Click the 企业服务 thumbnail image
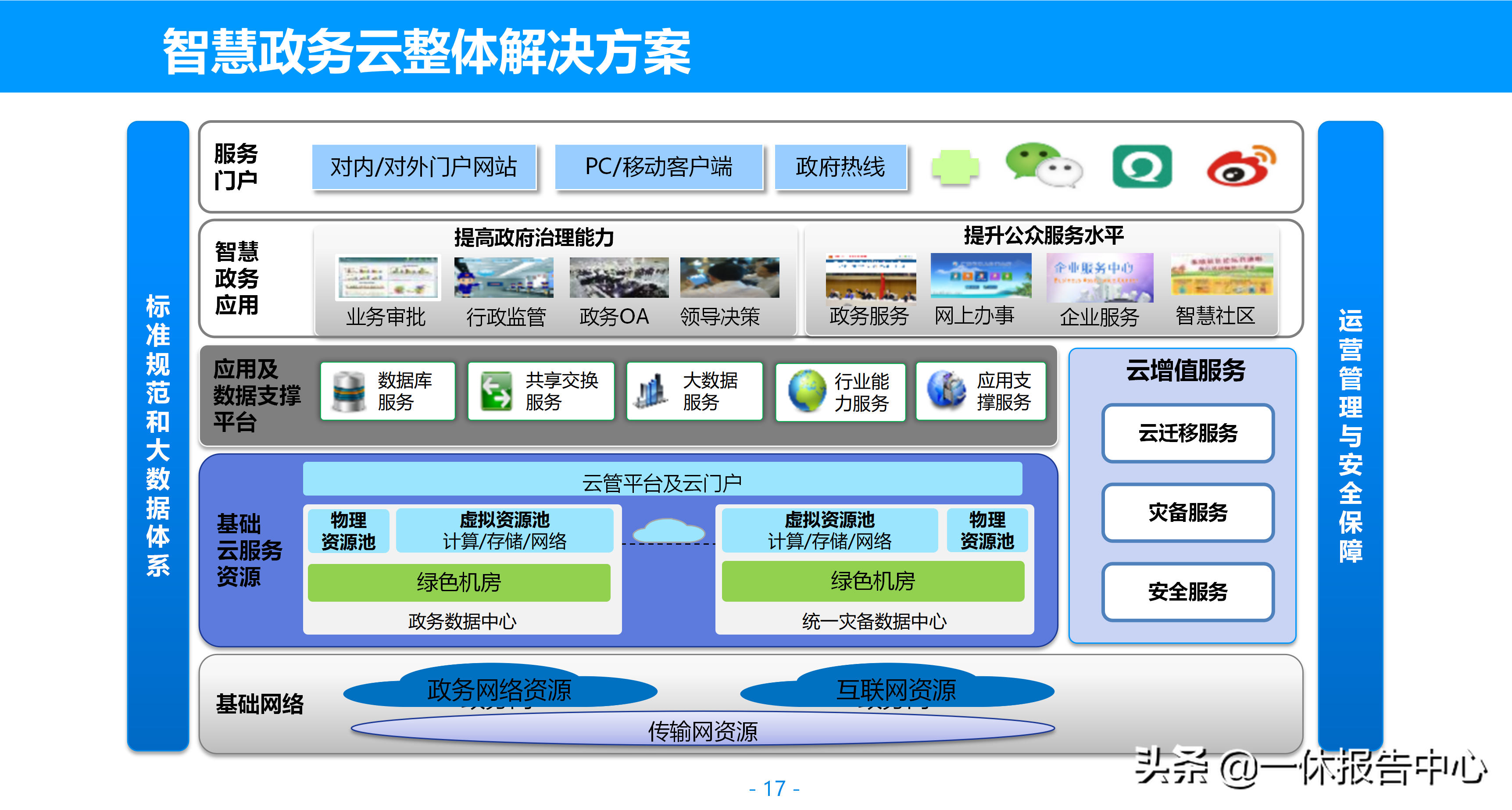Viewport: 1512px width, 810px height. point(1099,278)
